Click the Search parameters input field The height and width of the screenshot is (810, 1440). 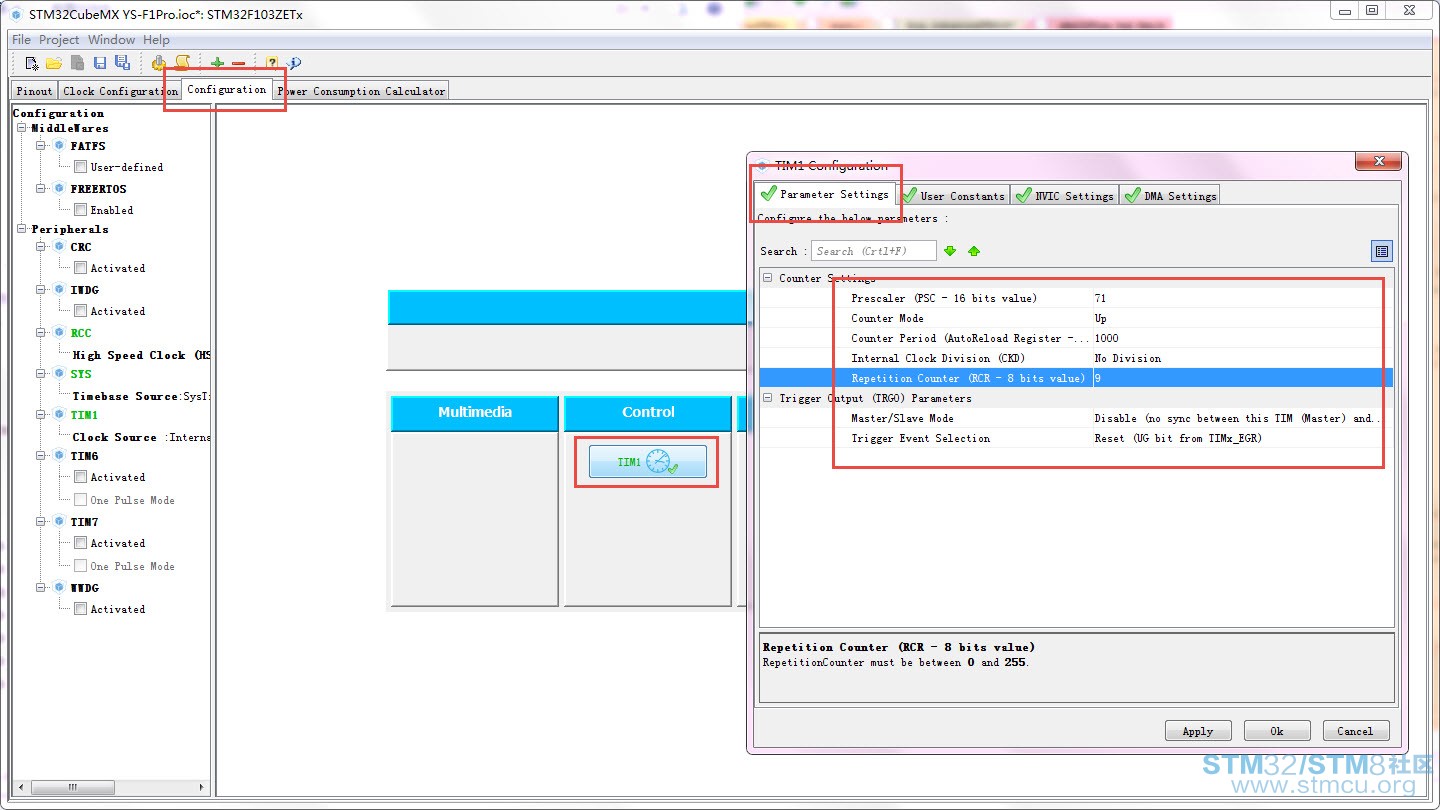tap(873, 251)
